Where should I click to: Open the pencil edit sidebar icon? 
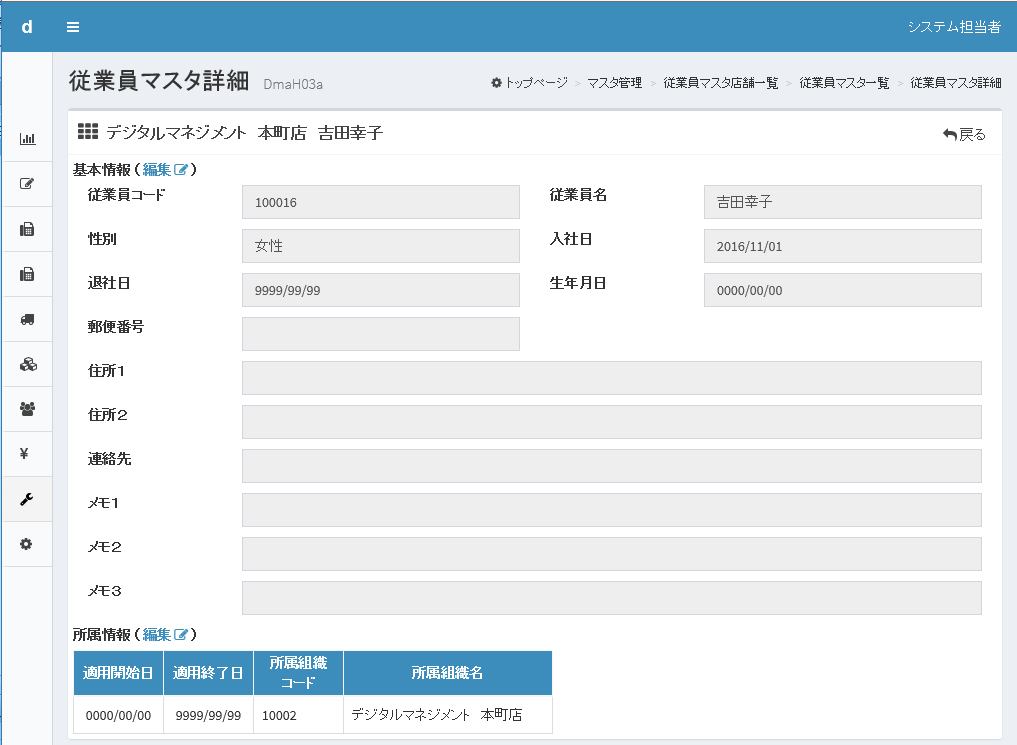pos(27,183)
